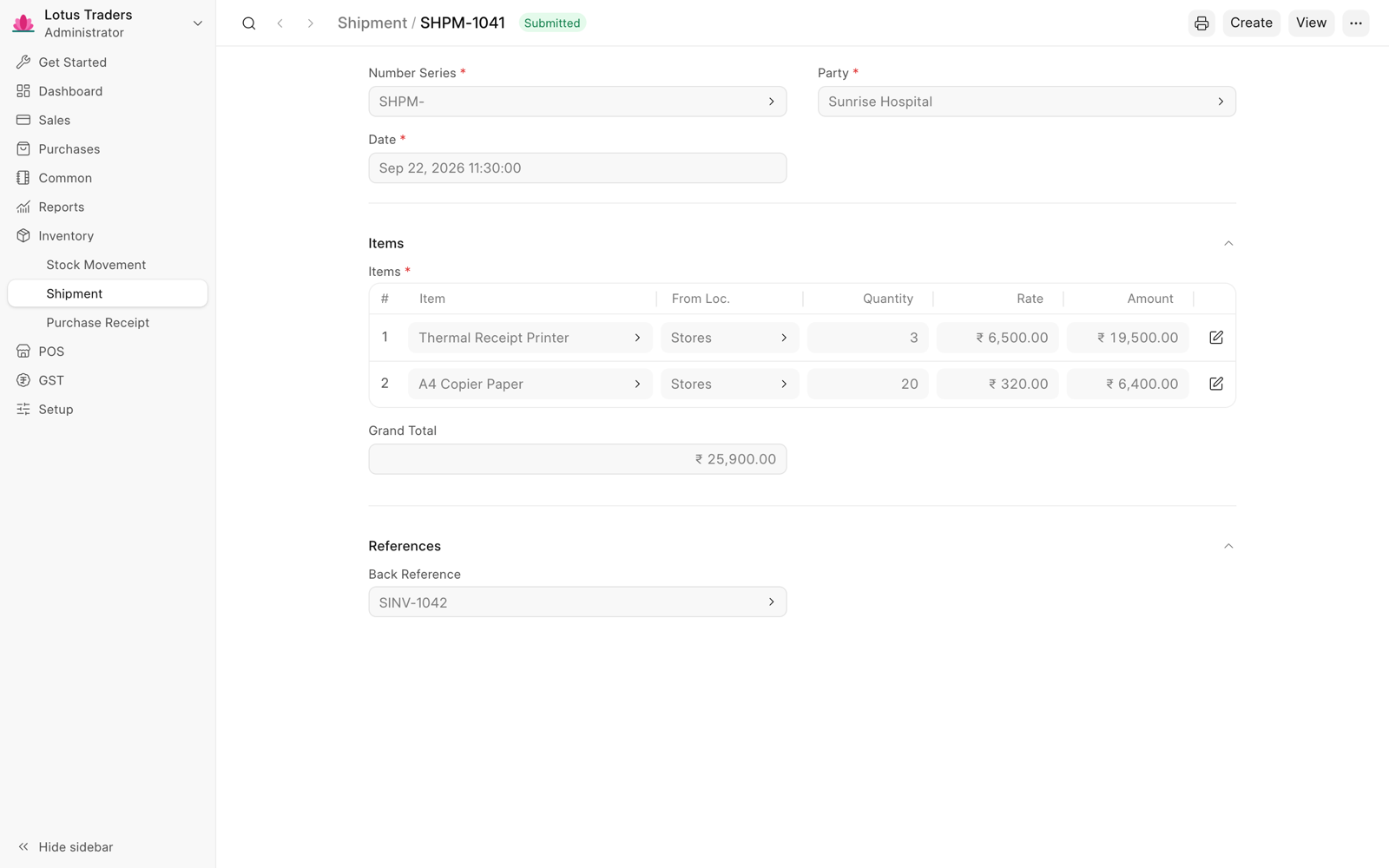Open the company switcher dropdown arrow

point(198,23)
